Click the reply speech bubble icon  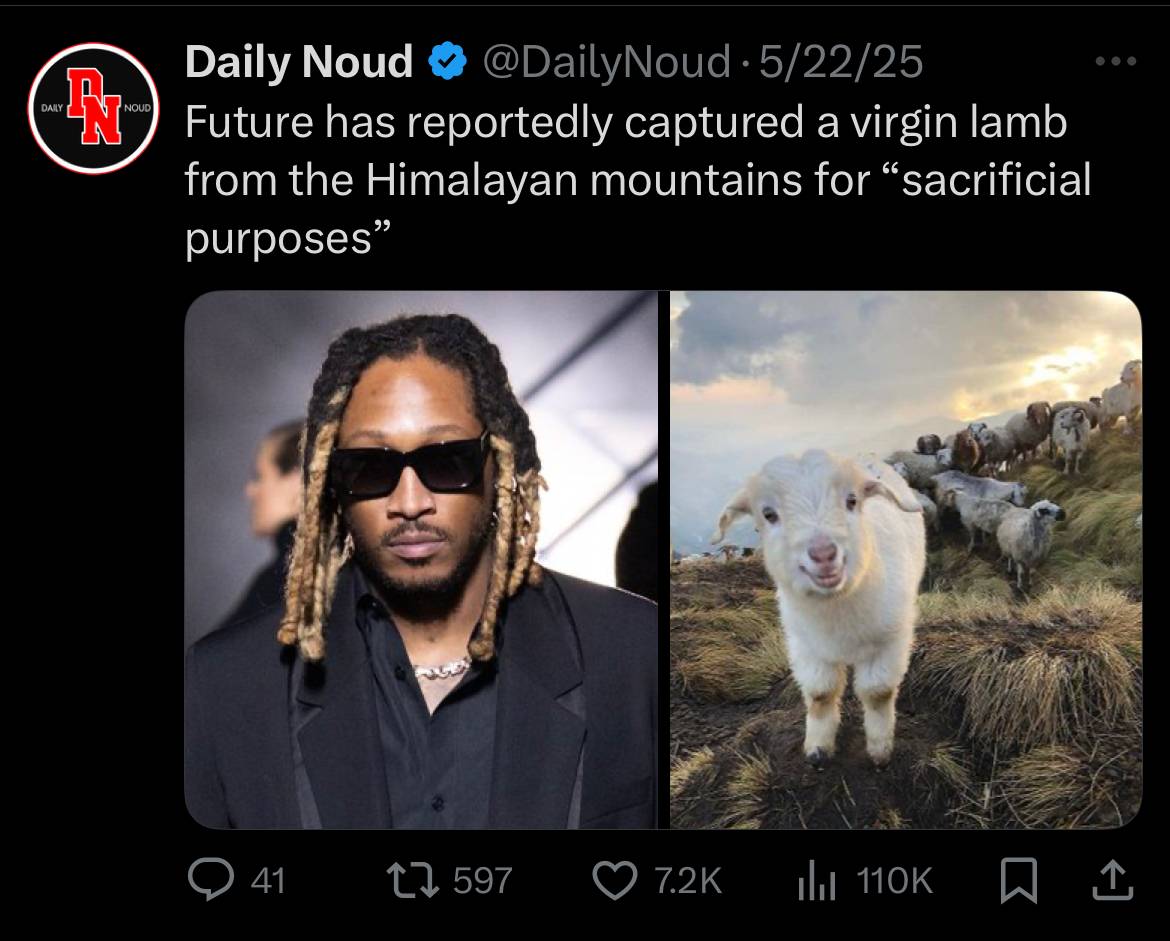pyautogui.click(x=210, y=879)
